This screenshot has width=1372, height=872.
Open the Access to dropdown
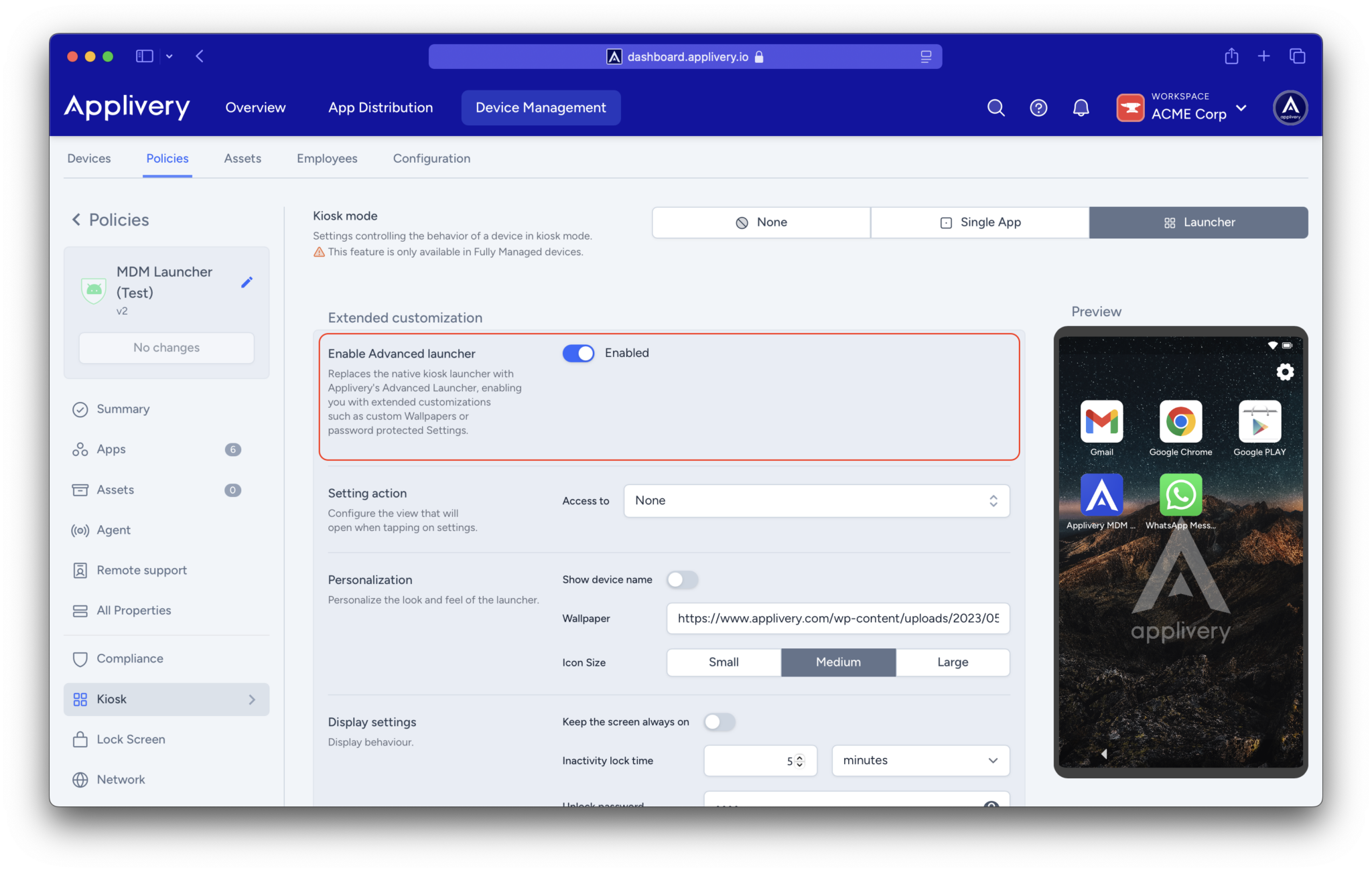point(816,500)
